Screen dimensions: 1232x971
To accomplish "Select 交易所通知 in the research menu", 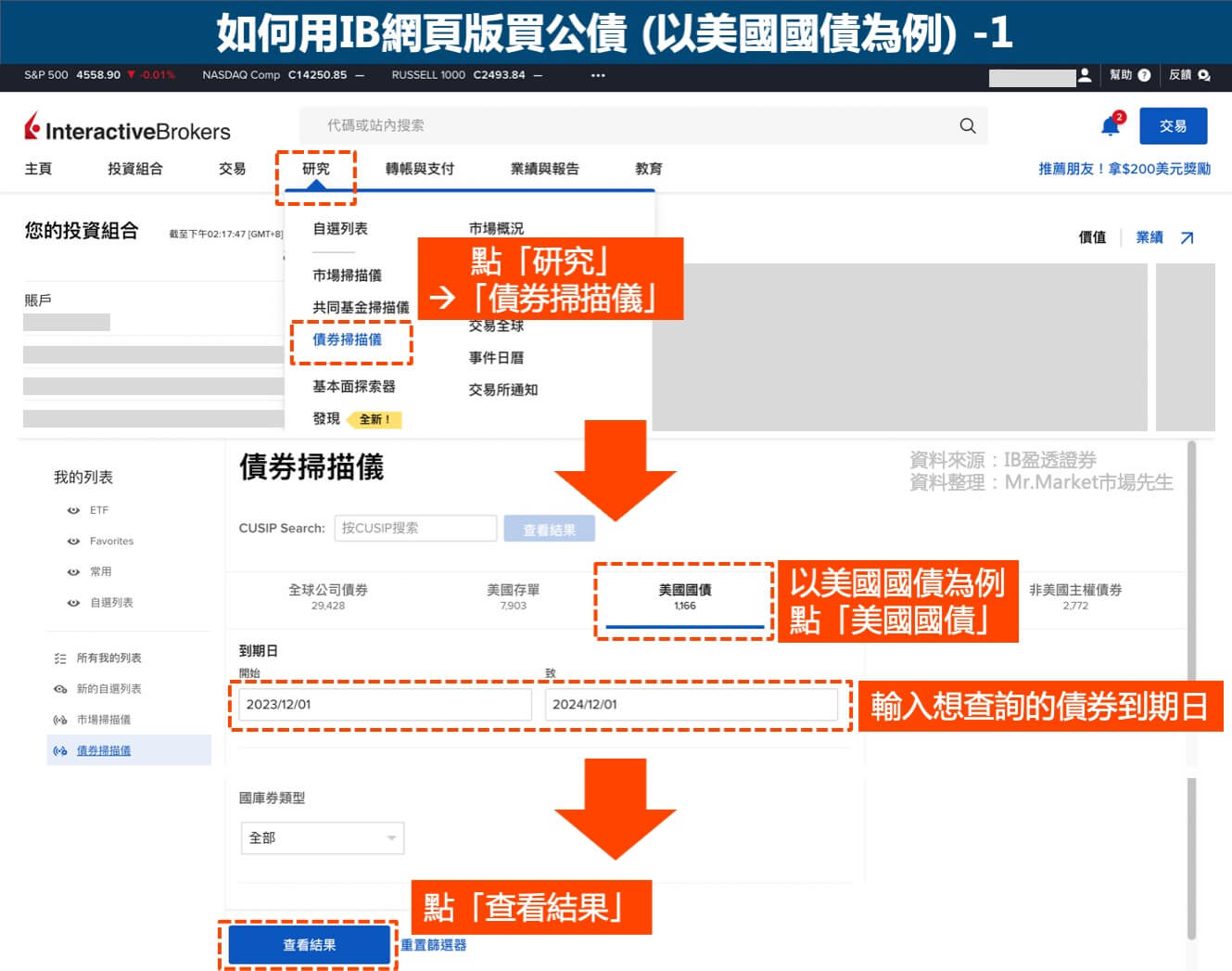I will tap(503, 390).
